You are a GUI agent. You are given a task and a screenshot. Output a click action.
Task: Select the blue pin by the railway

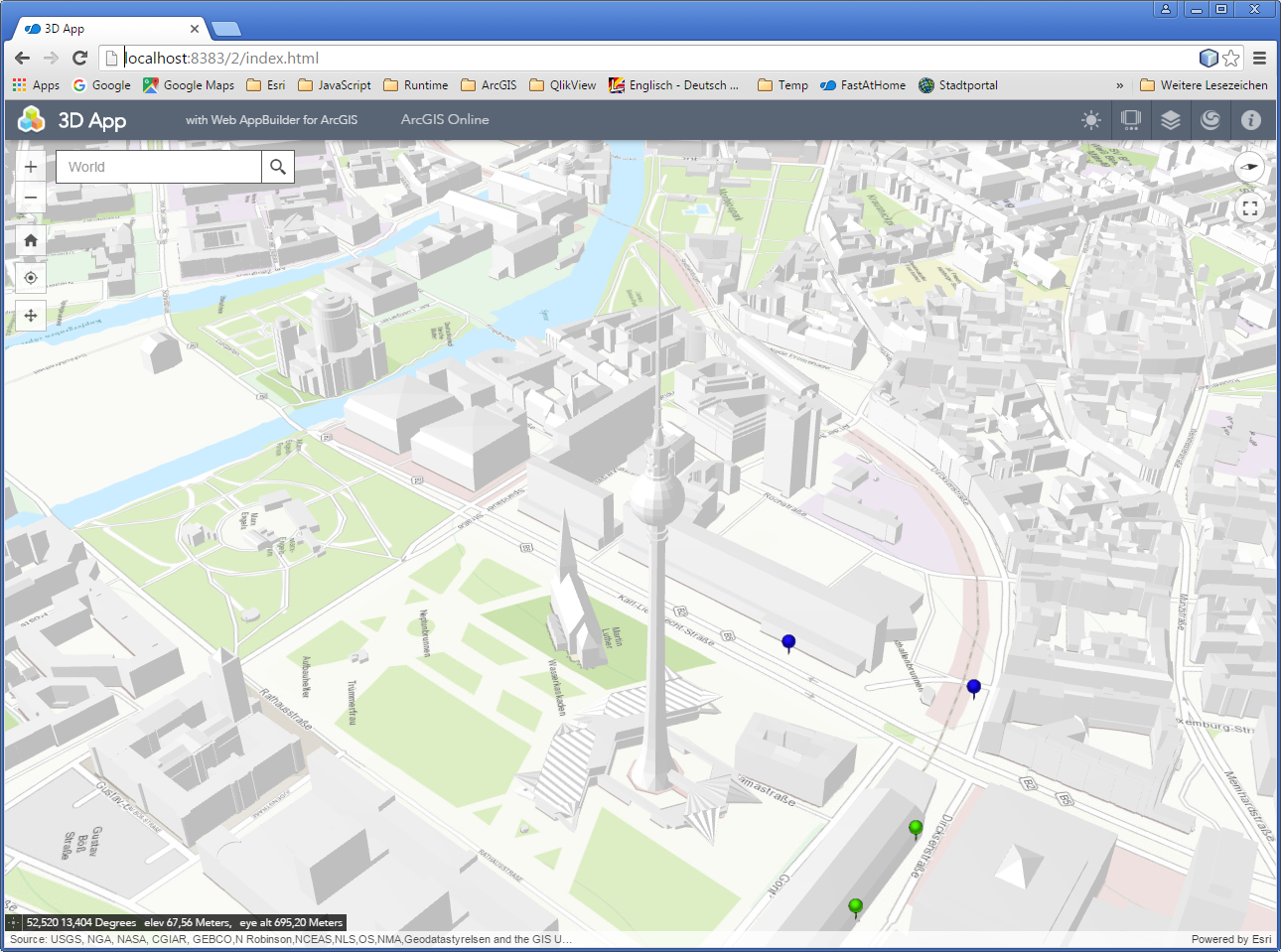point(974,688)
